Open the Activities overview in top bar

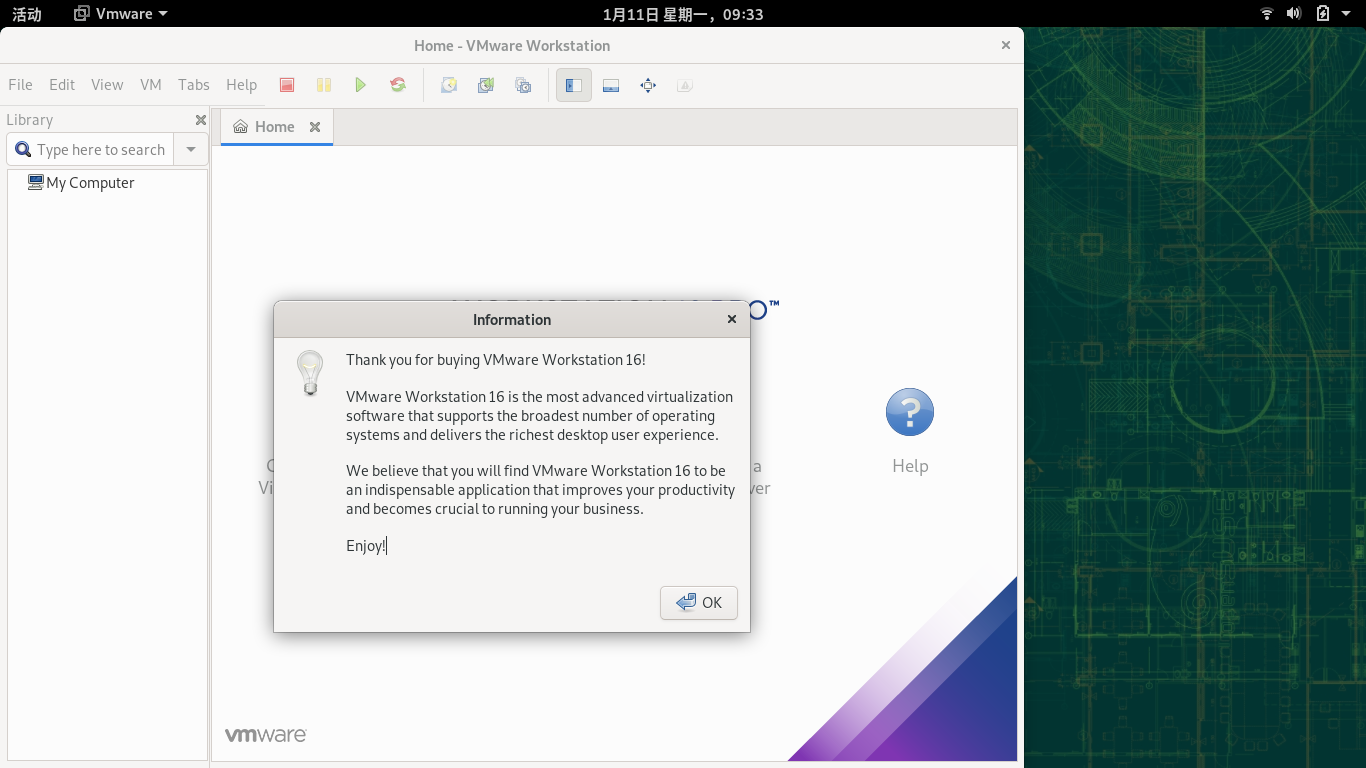coord(27,14)
